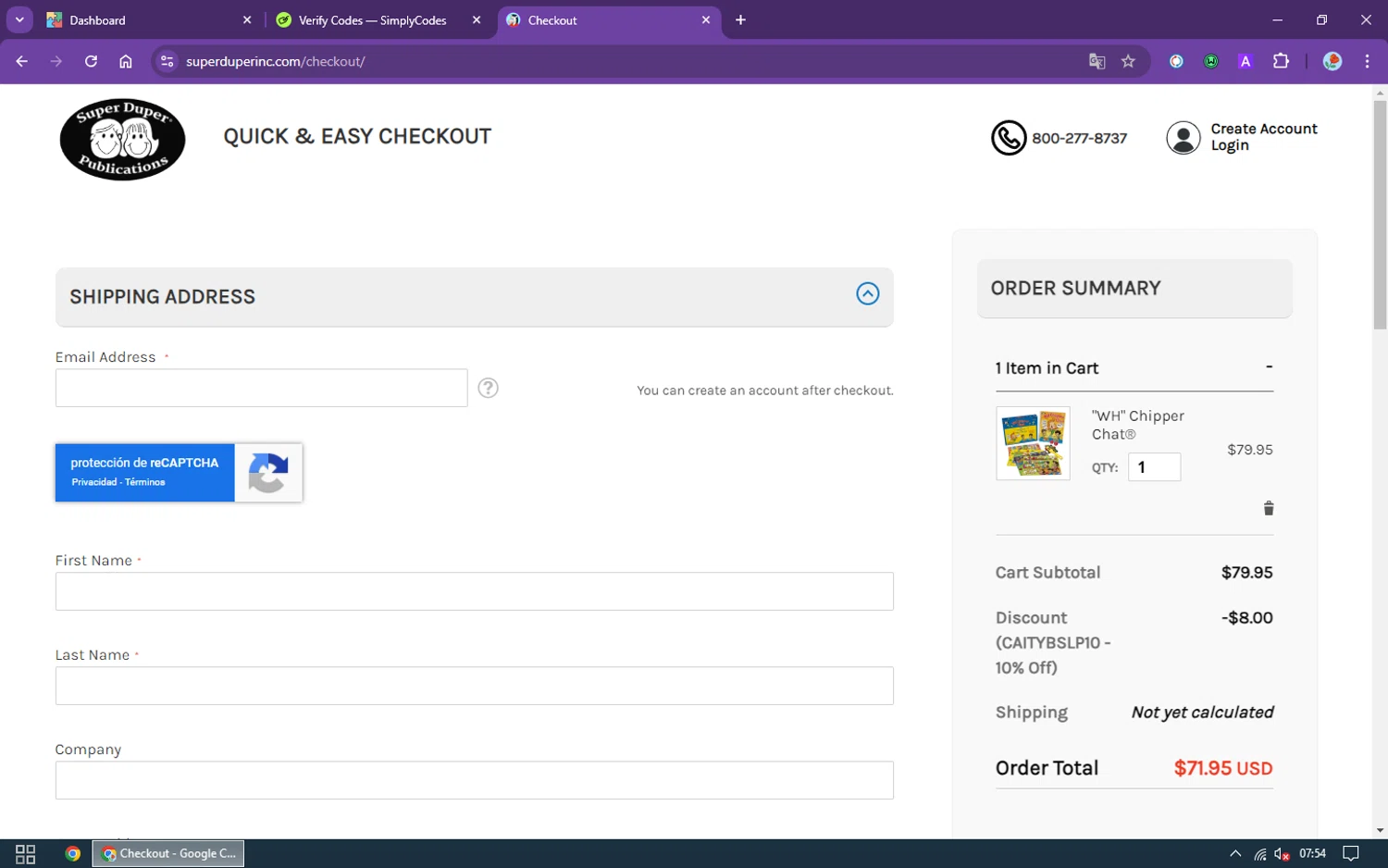Image resolution: width=1388 pixels, height=868 pixels.
Task: Click the network tray icon
Action: pos(1259,854)
